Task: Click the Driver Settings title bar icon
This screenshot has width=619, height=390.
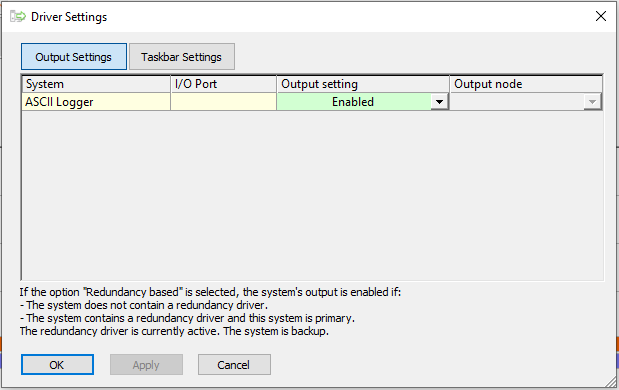Action: (x=18, y=17)
